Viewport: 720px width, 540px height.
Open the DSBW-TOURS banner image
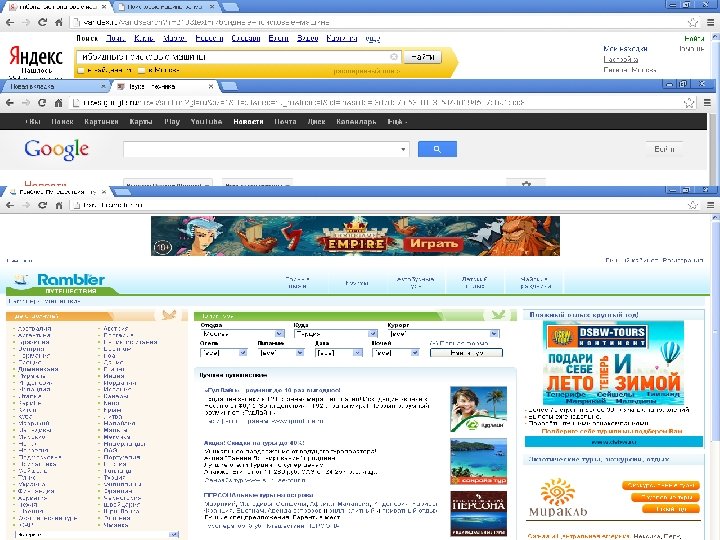click(x=613, y=362)
